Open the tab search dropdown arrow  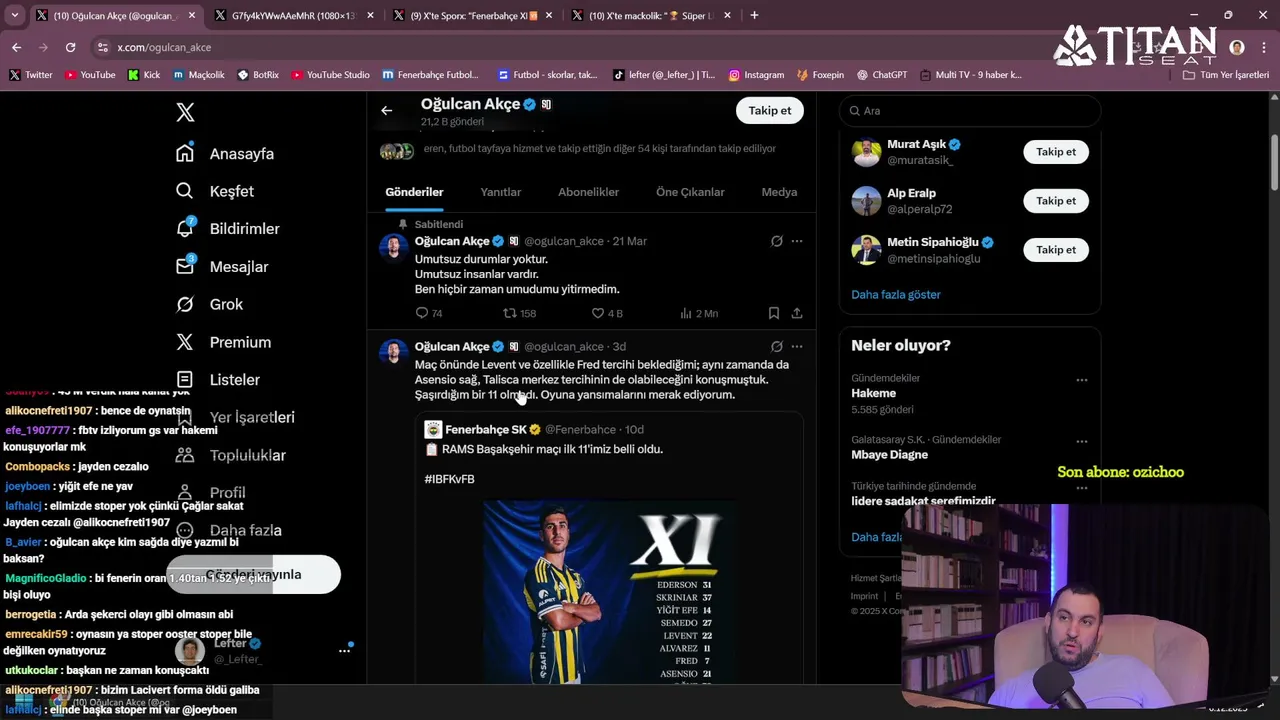point(17,15)
